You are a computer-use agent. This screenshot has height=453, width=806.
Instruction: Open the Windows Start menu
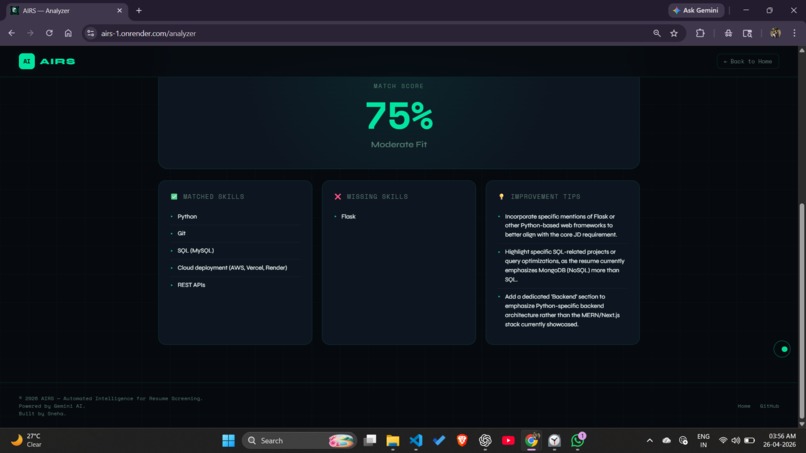228,440
